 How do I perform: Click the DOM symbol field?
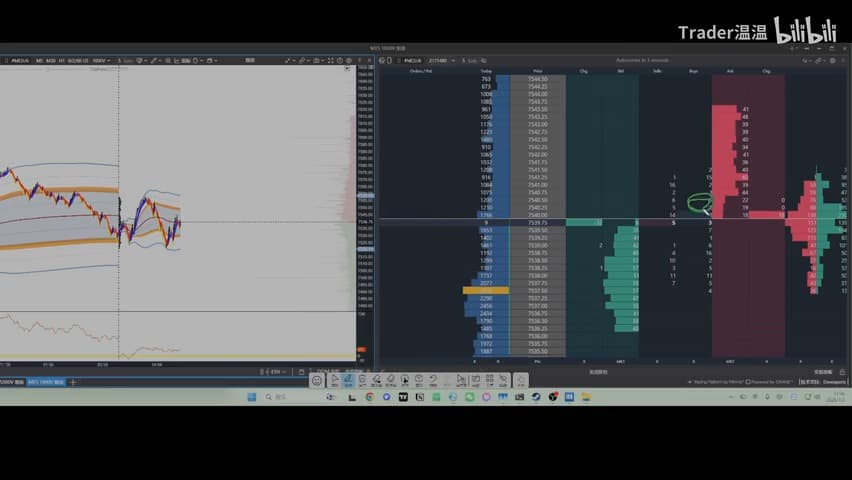pyautogui.click(x=412, y=60)
